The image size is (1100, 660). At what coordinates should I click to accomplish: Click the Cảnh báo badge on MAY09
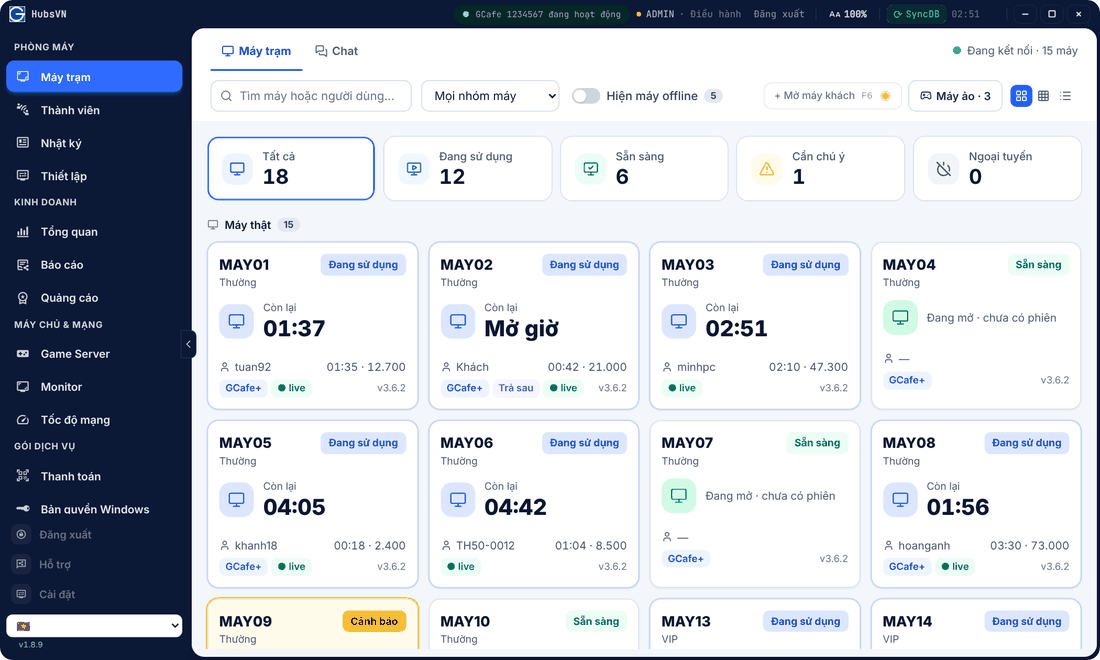coord(374,621)
